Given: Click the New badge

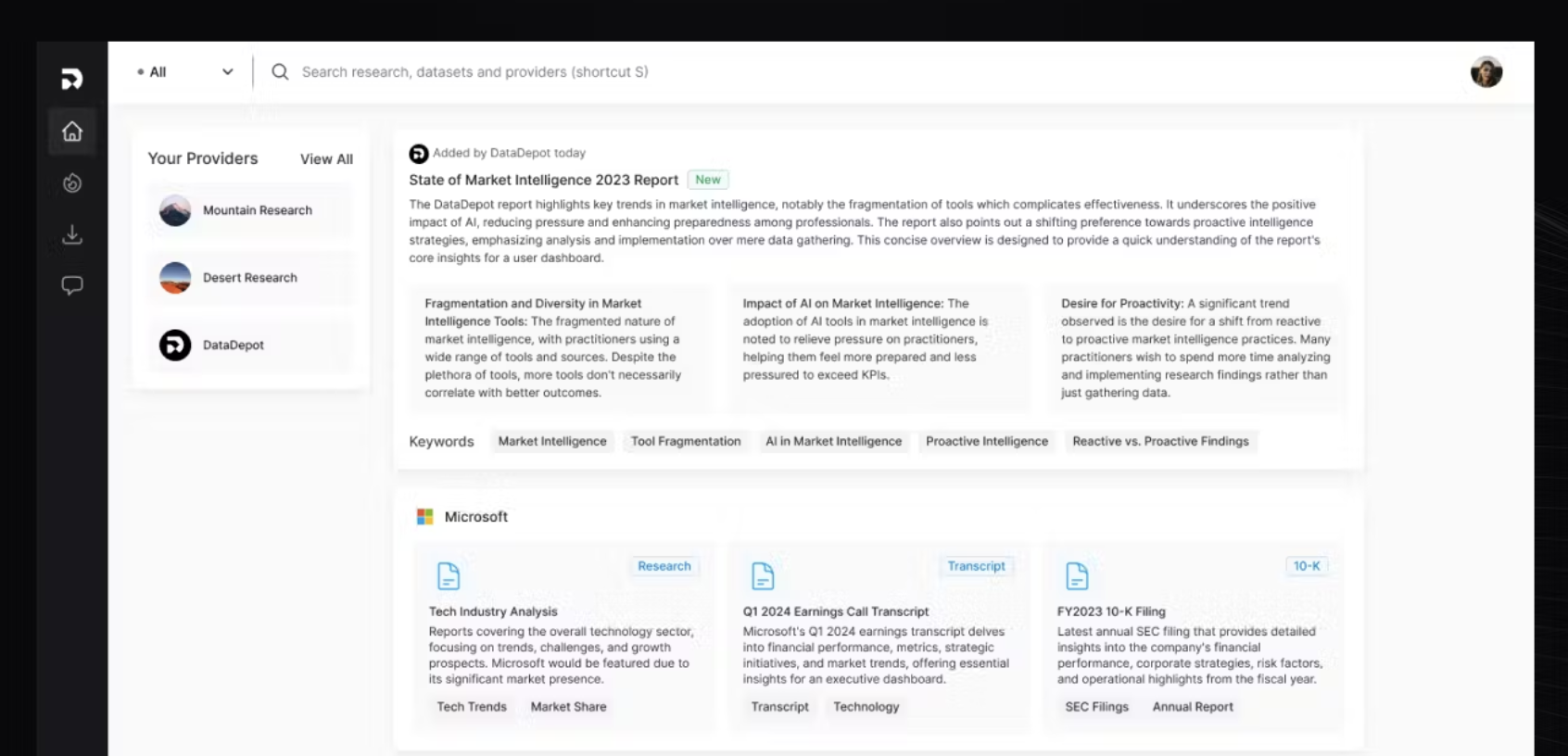Looking at the screenshot, I should pyautogui.click(x=708, y=180).
